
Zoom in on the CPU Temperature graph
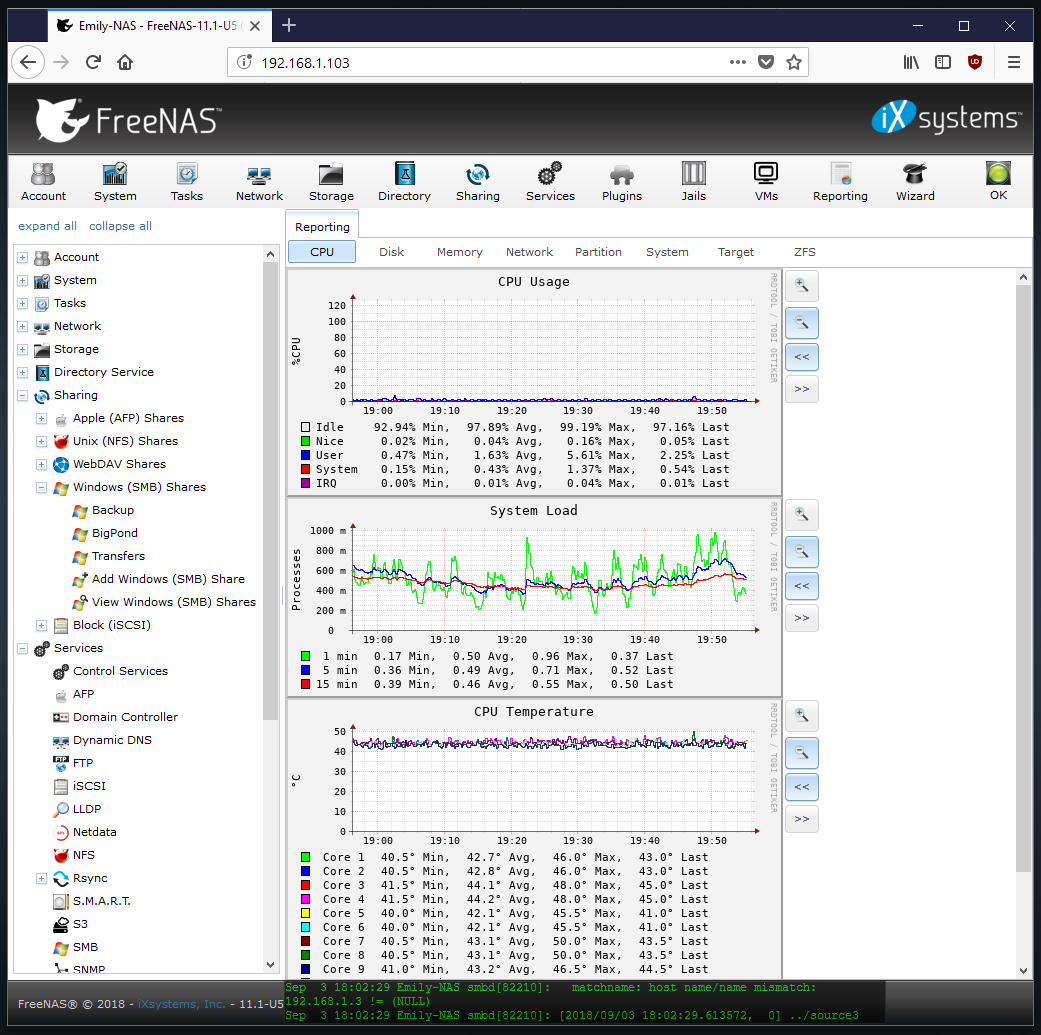pyautogui.click(x=801, y=716)
